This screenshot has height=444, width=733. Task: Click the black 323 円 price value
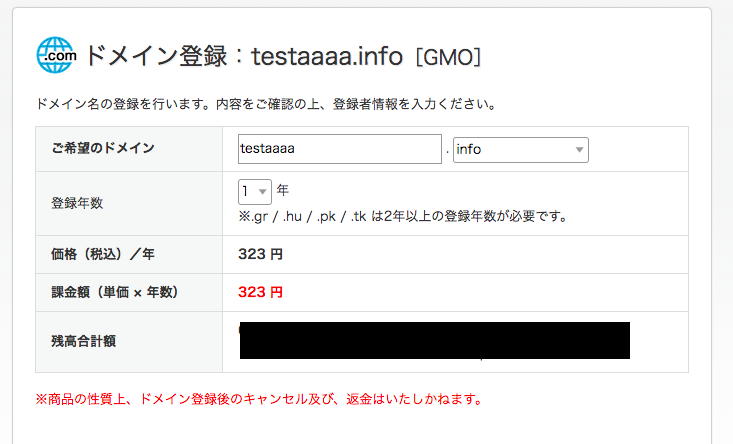(260, 254)
